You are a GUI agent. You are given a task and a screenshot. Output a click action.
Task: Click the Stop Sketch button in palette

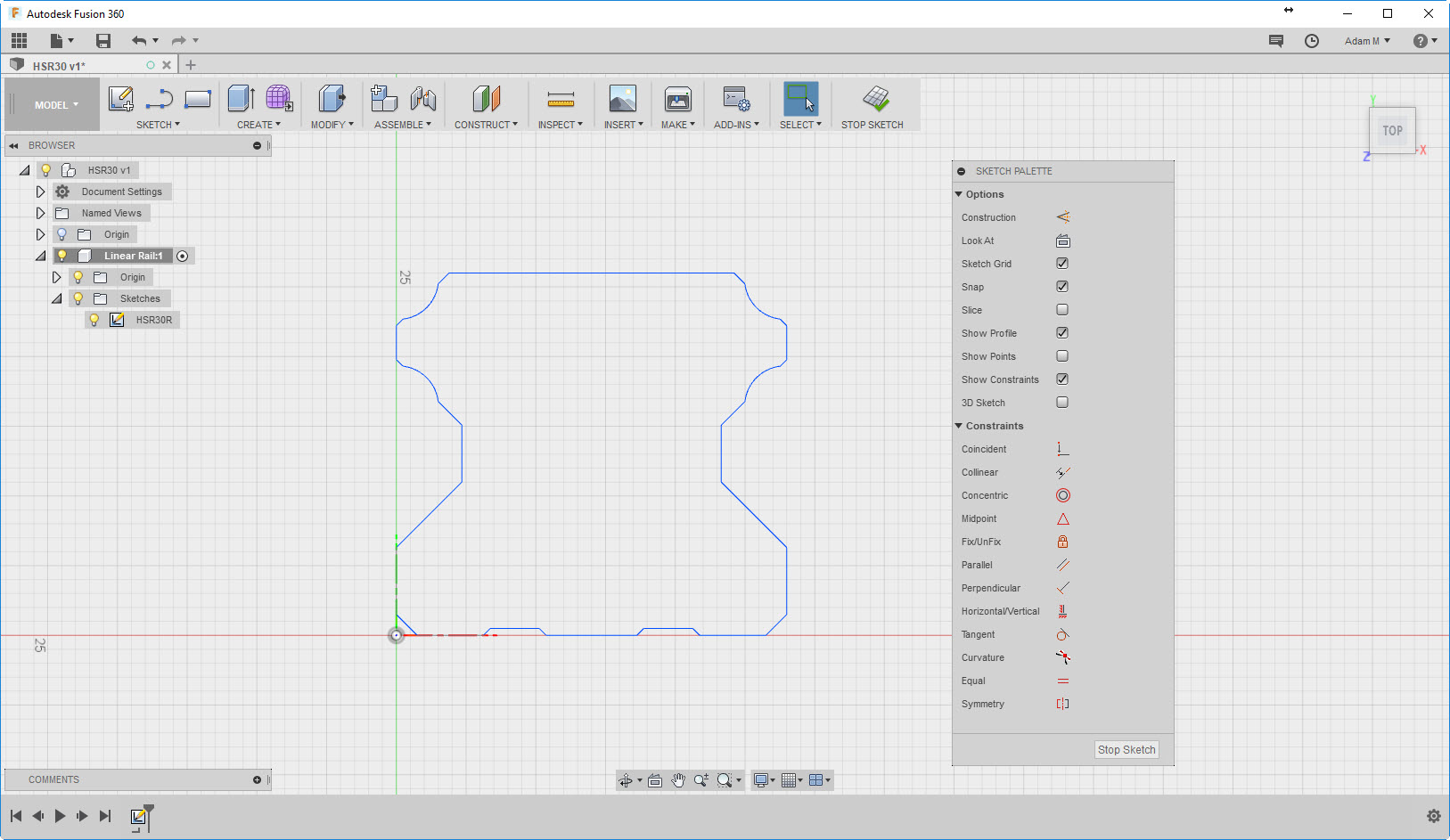(x=1126, y=750)
